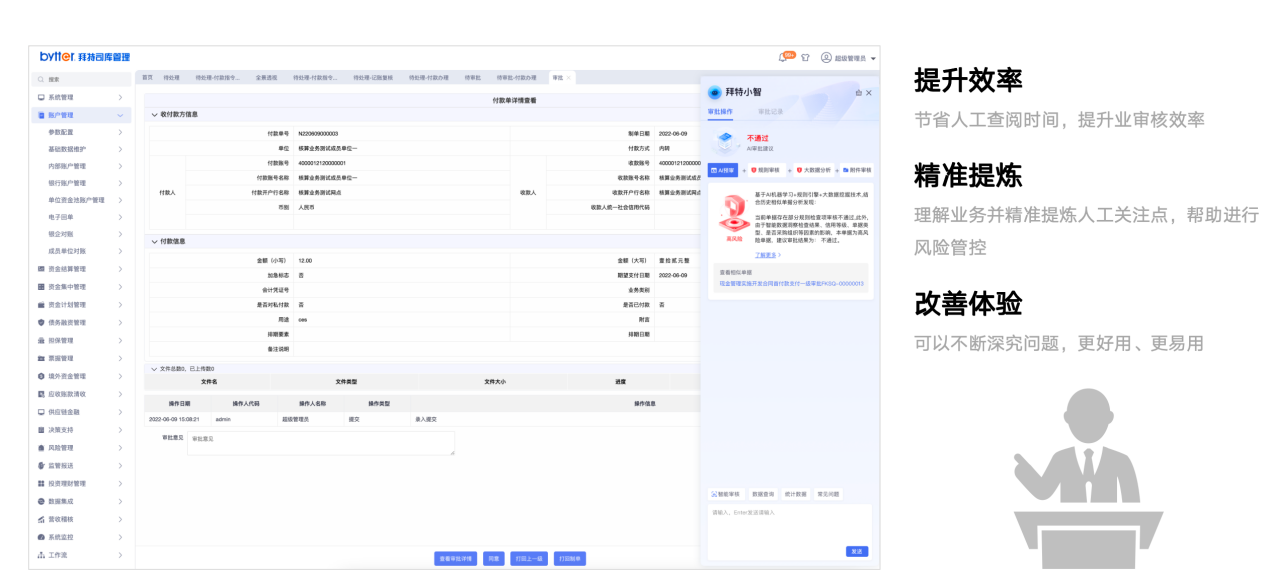The image size is (1268, 583).
Task: Click the notification bell icon
Action: point(783,57)
